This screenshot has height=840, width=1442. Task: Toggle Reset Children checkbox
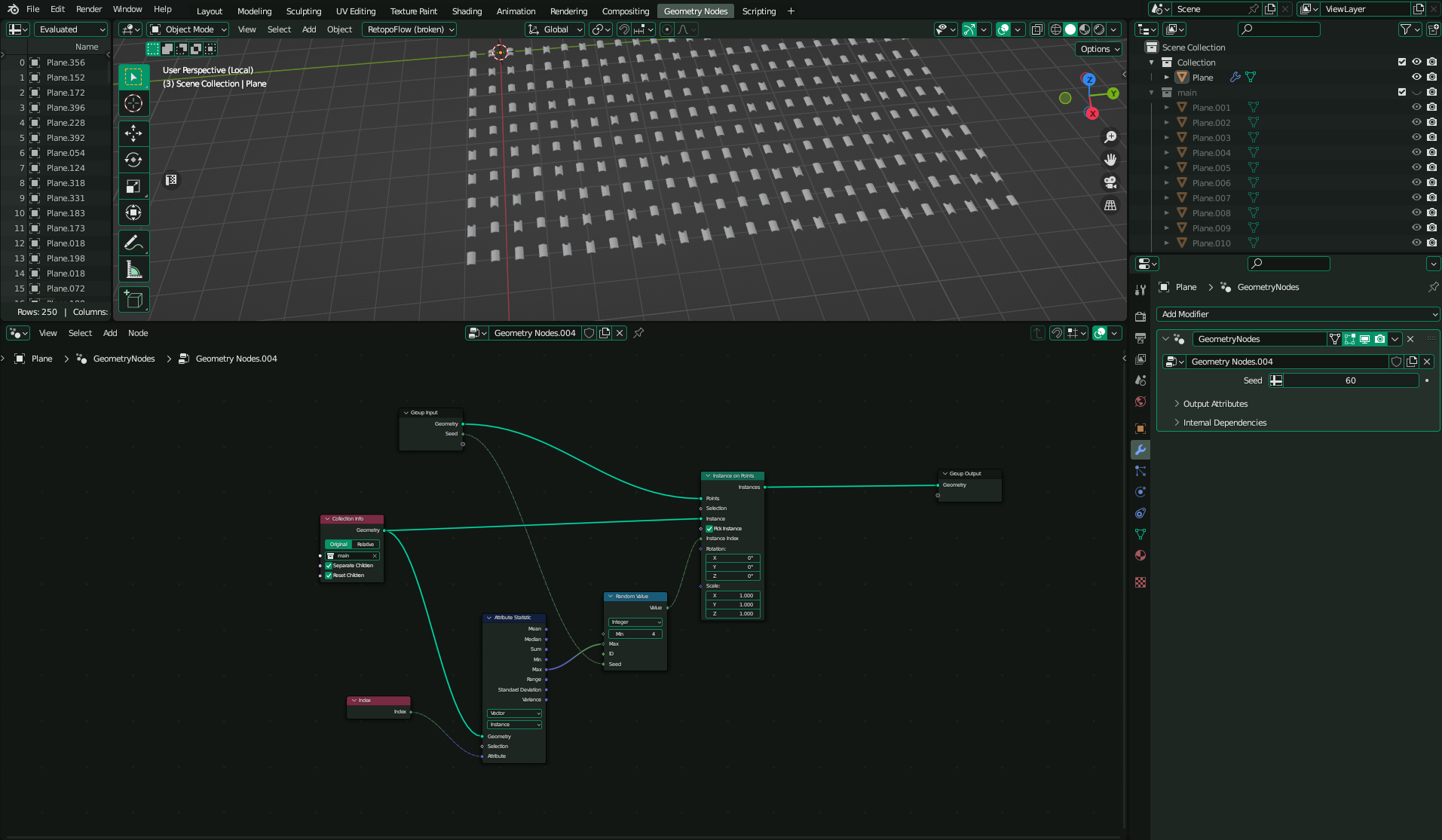point(329,576)
